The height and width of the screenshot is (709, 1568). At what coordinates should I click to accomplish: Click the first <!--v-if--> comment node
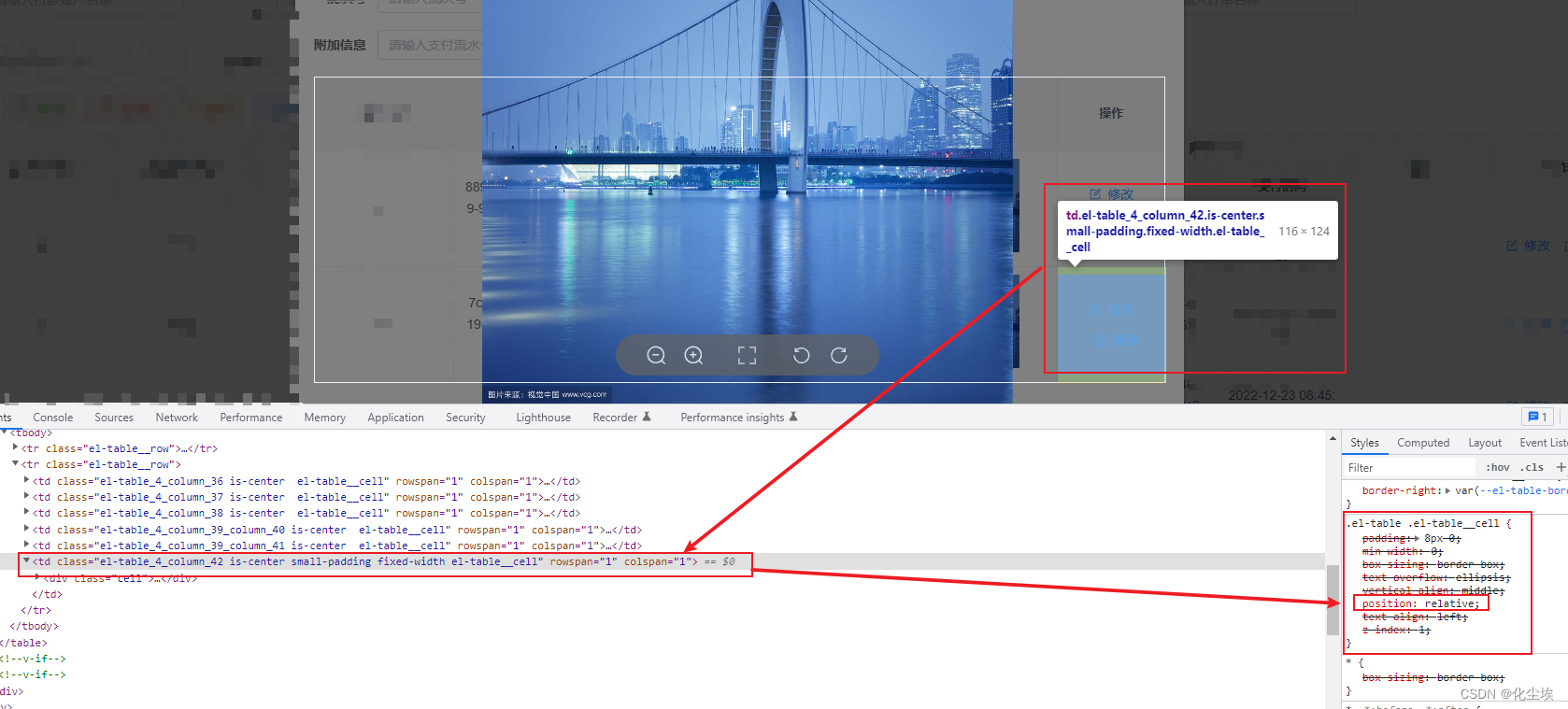(34, 659)
